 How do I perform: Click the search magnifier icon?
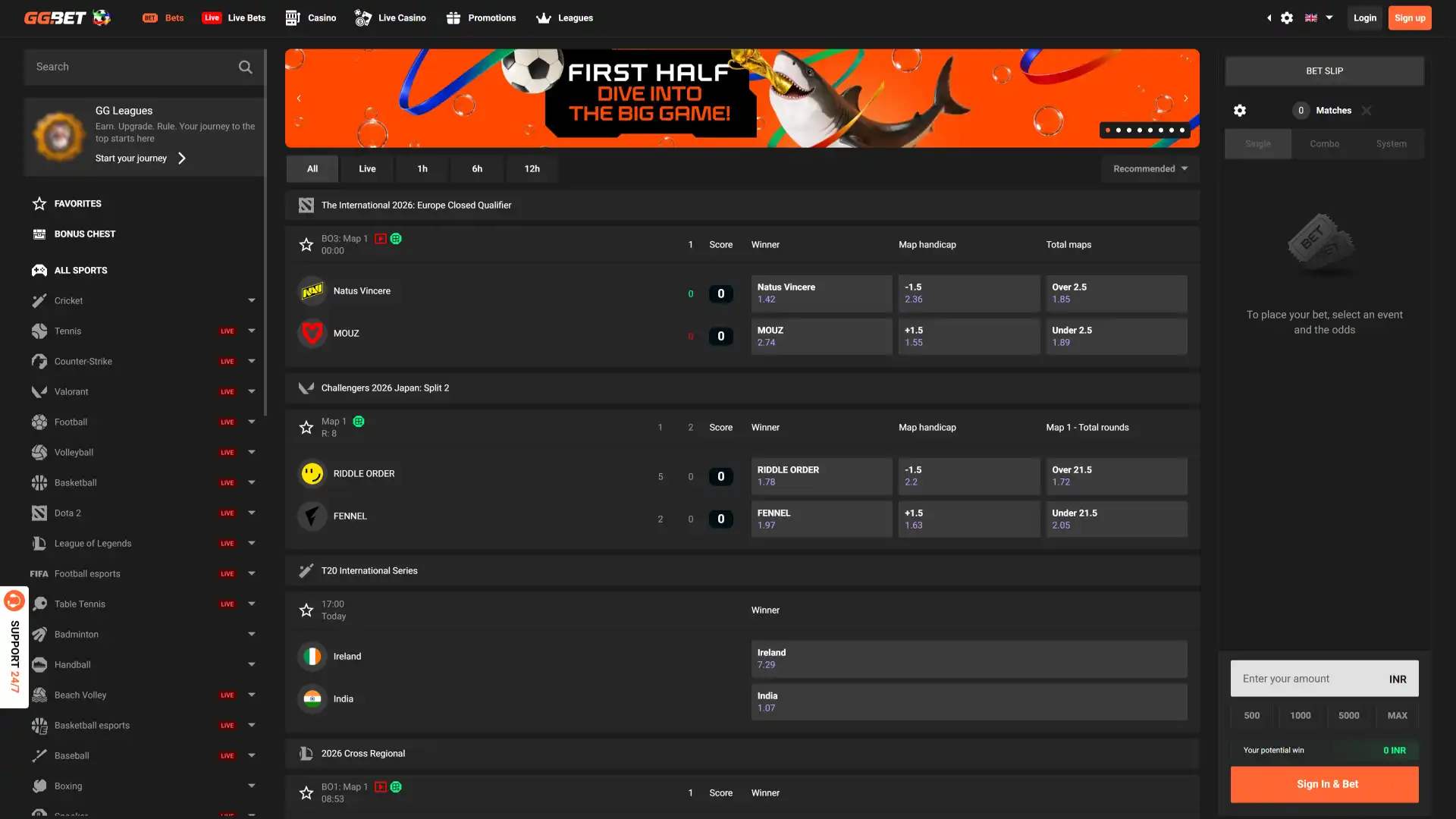click(x=245, y=67)
